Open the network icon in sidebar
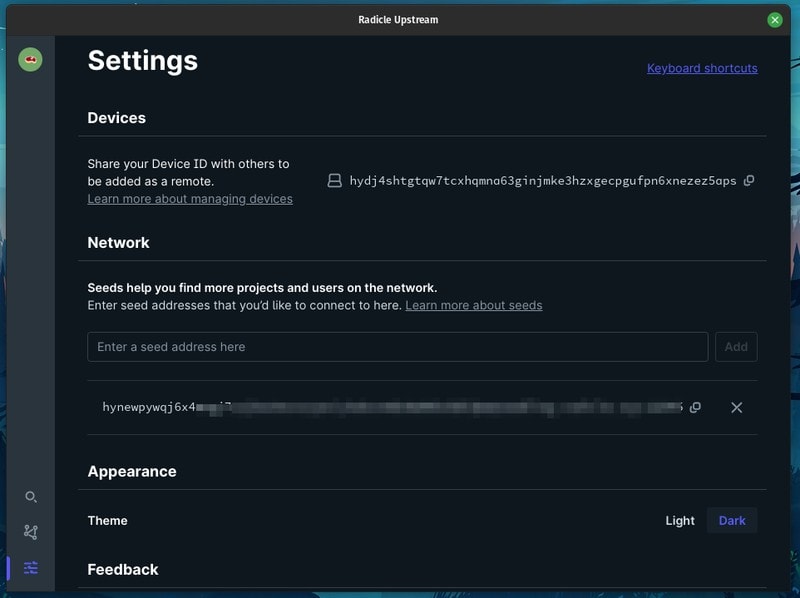 (x=31, y=532)
